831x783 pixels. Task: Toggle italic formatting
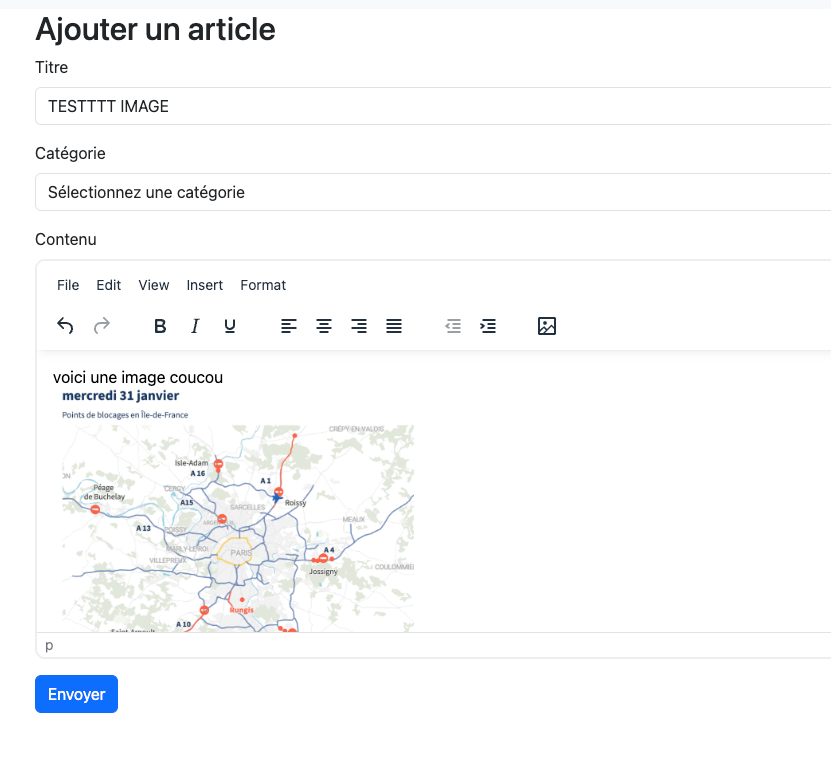195,325
